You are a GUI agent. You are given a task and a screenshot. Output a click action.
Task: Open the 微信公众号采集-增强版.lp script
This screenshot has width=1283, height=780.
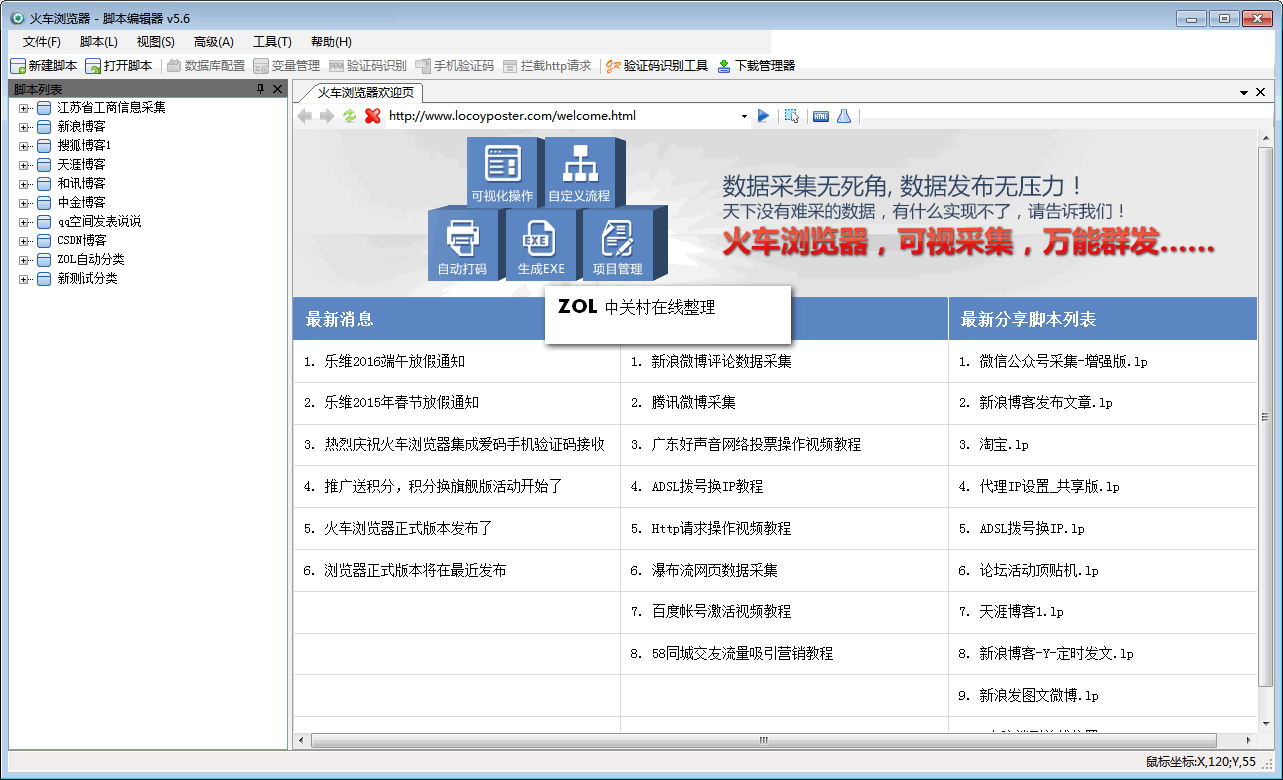coord(1063,361)
